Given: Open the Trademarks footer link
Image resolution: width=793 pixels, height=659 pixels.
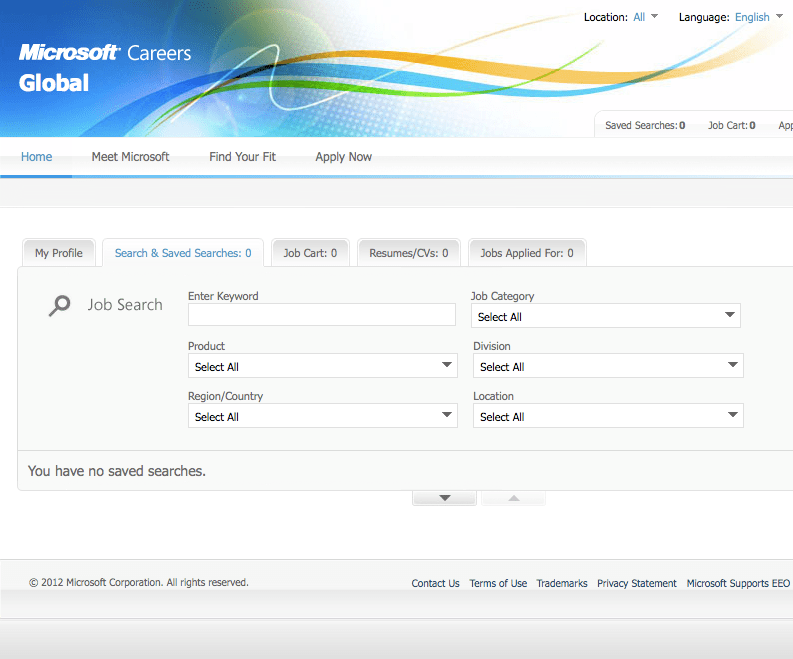Looking at the screenshot, I should click(x=562, y=583).
